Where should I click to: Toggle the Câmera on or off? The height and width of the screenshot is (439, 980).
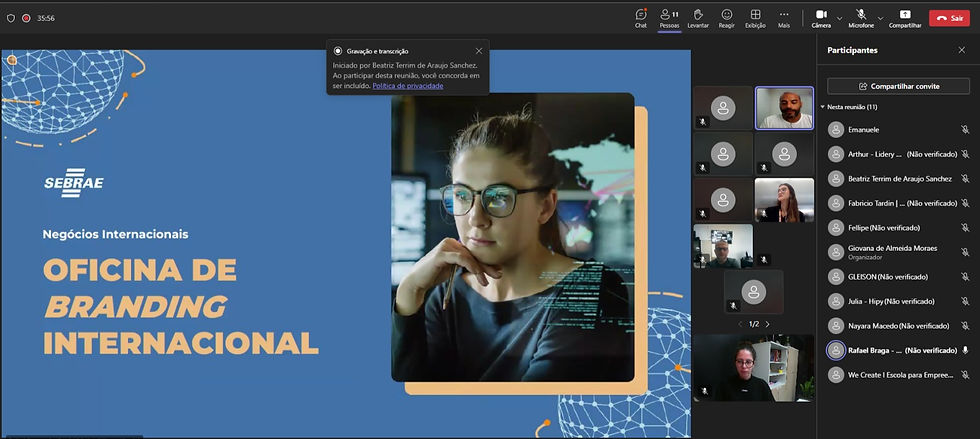[x=821, y=18]
